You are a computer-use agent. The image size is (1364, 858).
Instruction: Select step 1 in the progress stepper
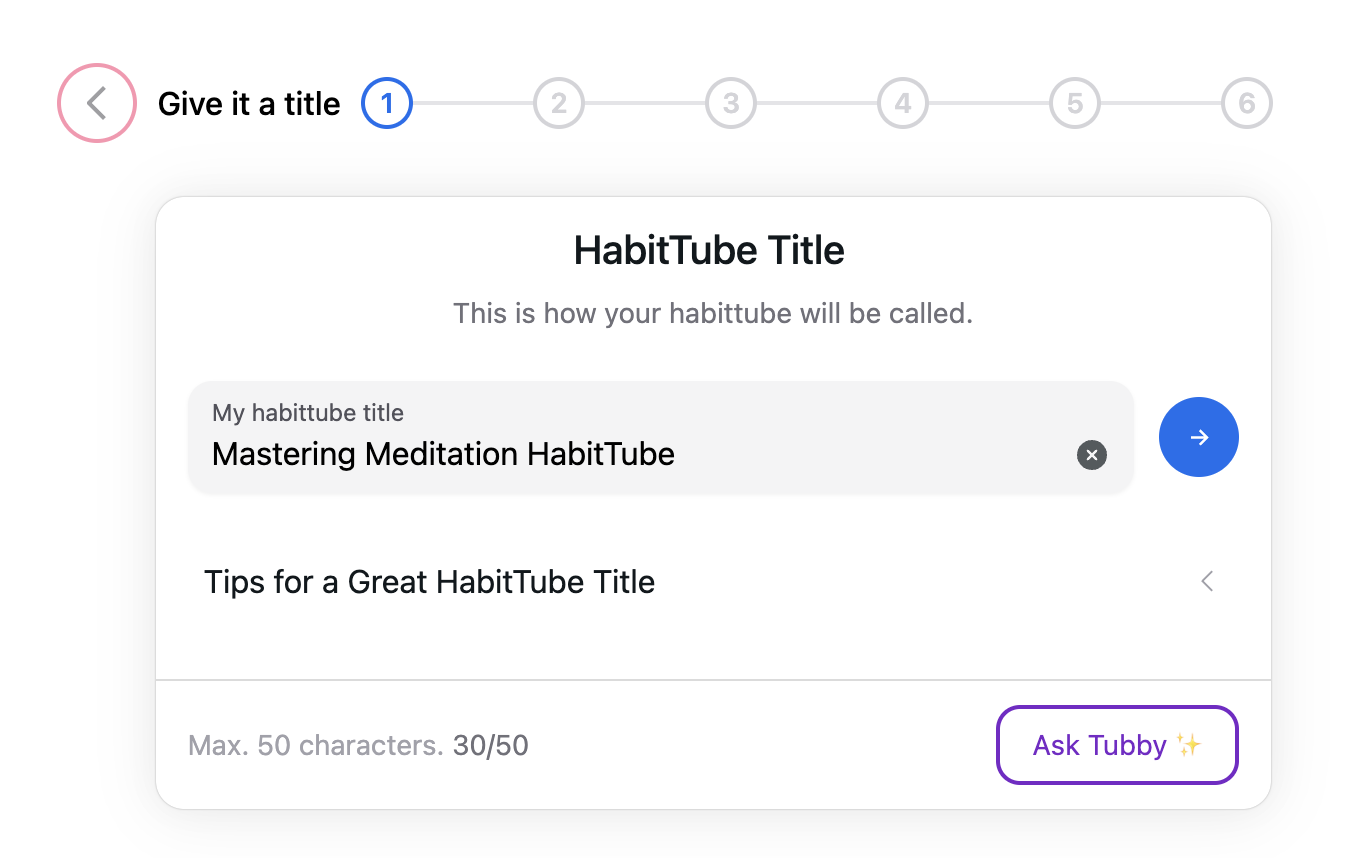[387, 103]
